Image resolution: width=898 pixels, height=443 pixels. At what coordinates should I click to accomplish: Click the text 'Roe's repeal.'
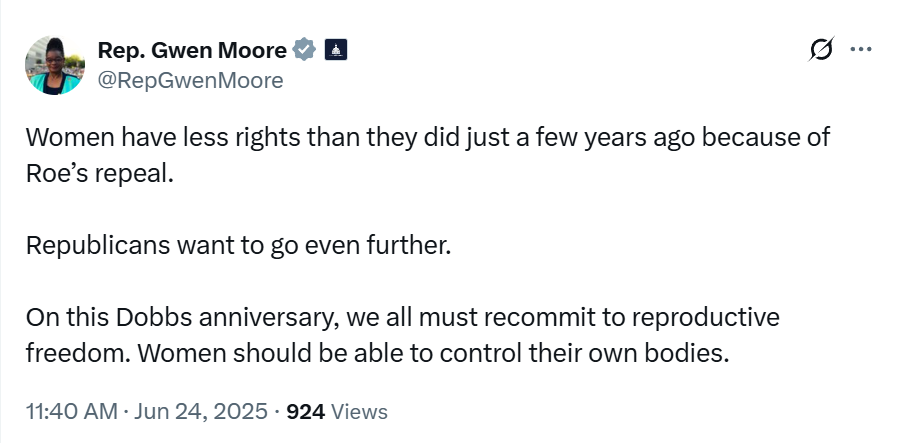point(100,173)
